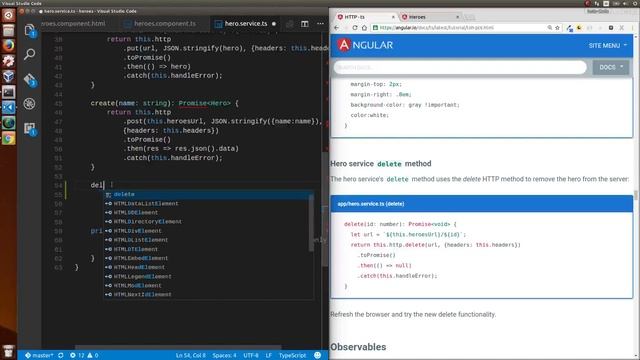Click the feedback smiley in status bar
The width and height of the screenshot is (640, 360).
(x=318, y=355)
